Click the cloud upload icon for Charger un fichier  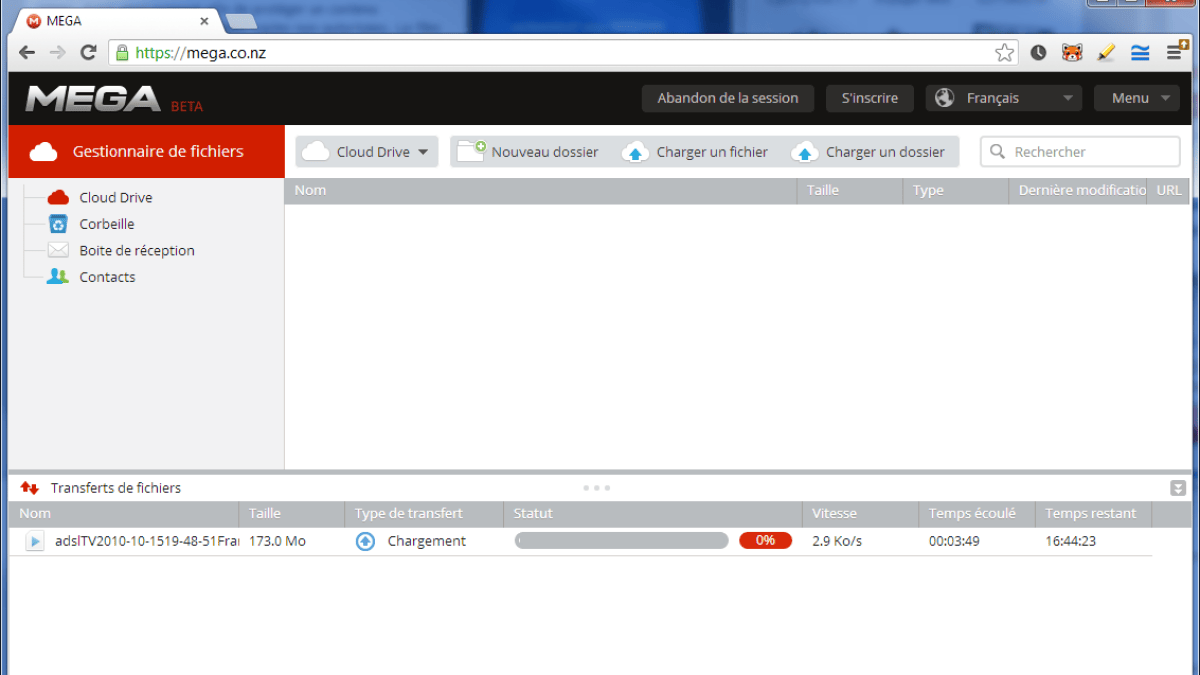pos(636,152)
